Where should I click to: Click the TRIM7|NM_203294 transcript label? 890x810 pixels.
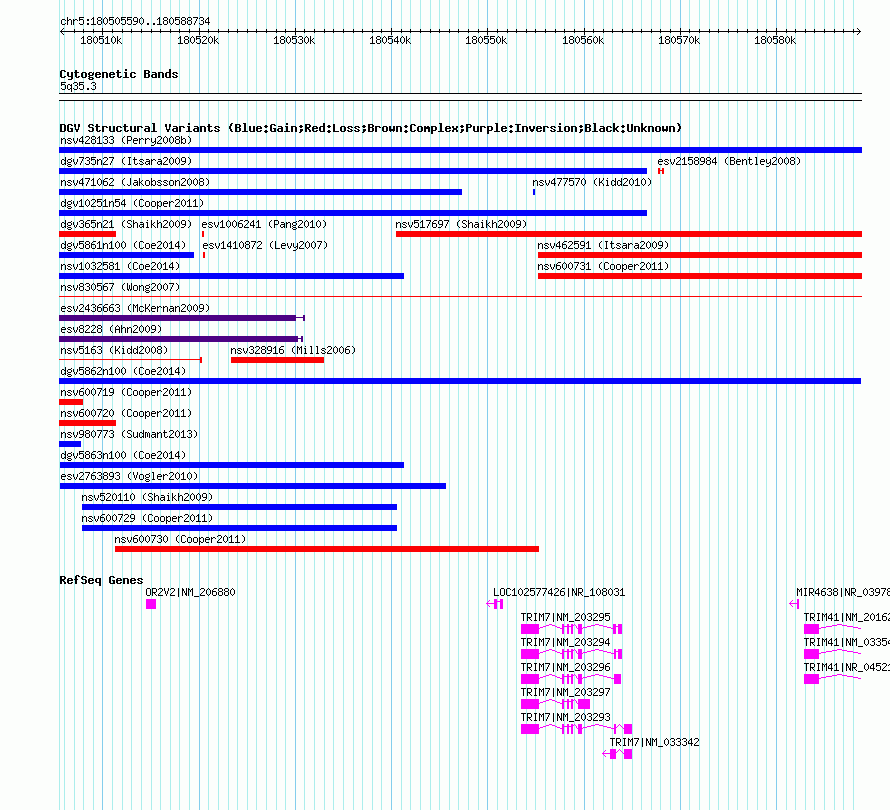pos(565,642)
